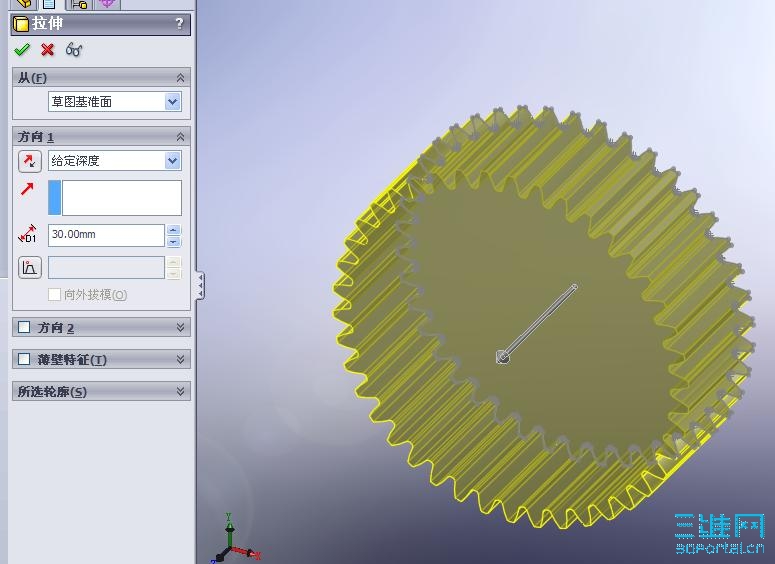Decrease the depth value with down spinner
Screen dimensions: 775x564
point(173,241)
